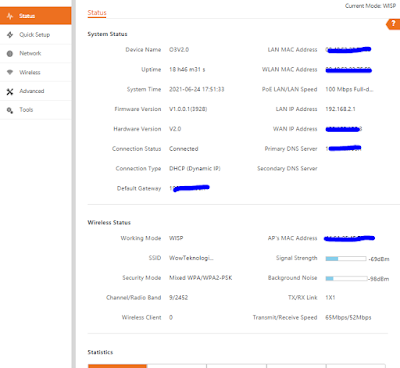Screen dimensions: 400x368
Task: Click the Signal Strength bar
Action: pos(346,259)
